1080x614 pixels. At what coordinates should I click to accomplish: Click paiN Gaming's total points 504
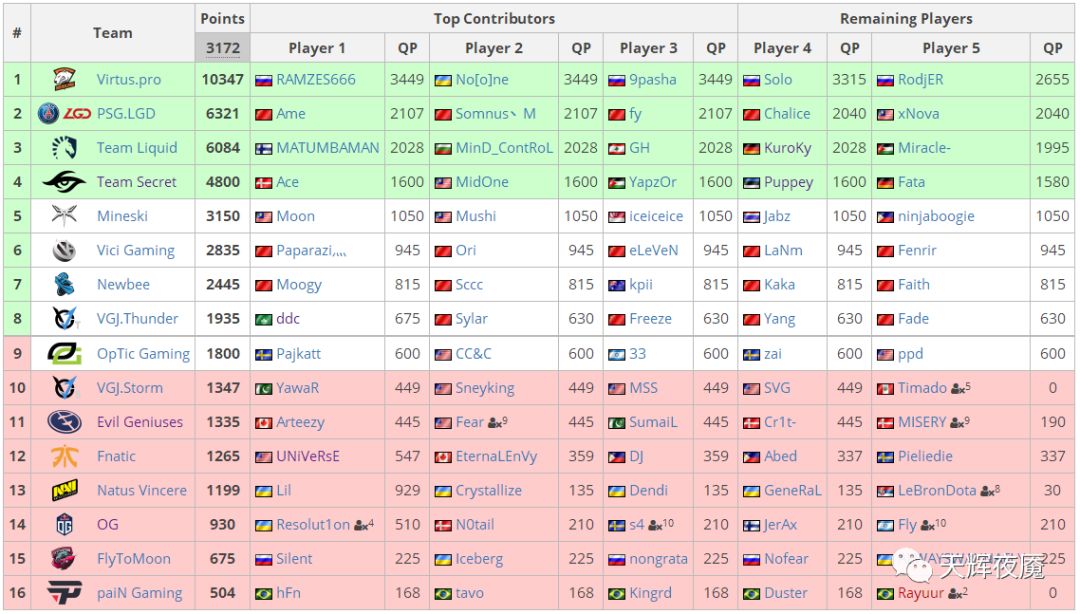222,593
